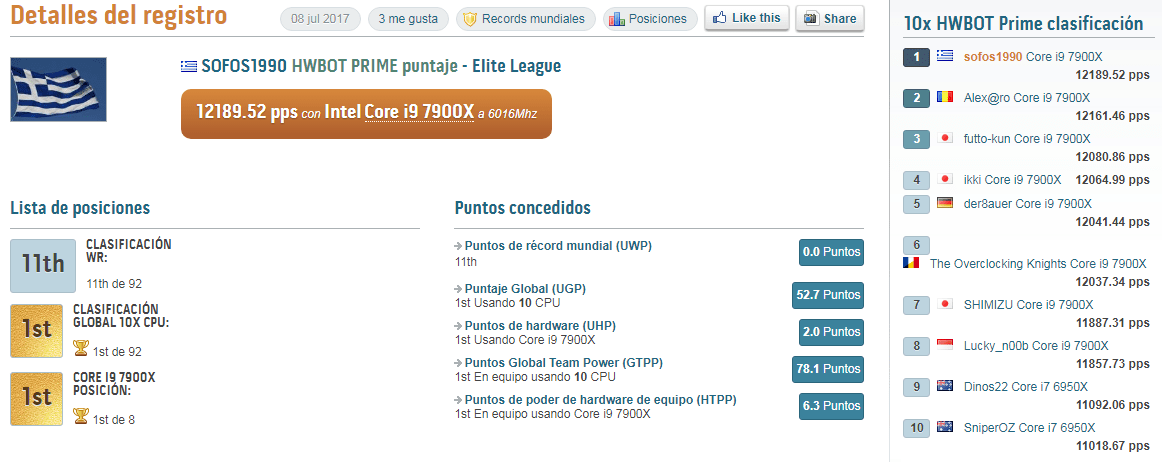
Task: Click the Share button
Action: 829,19
